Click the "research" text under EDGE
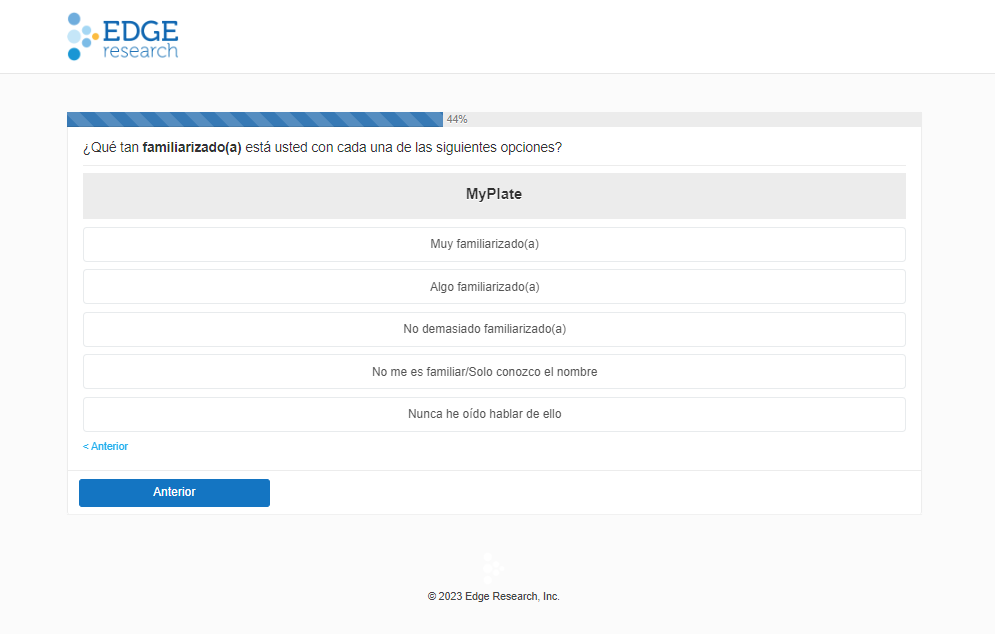The height and width of the screenshot is (634, 995). pyautogui.click(x=140, y=50)
